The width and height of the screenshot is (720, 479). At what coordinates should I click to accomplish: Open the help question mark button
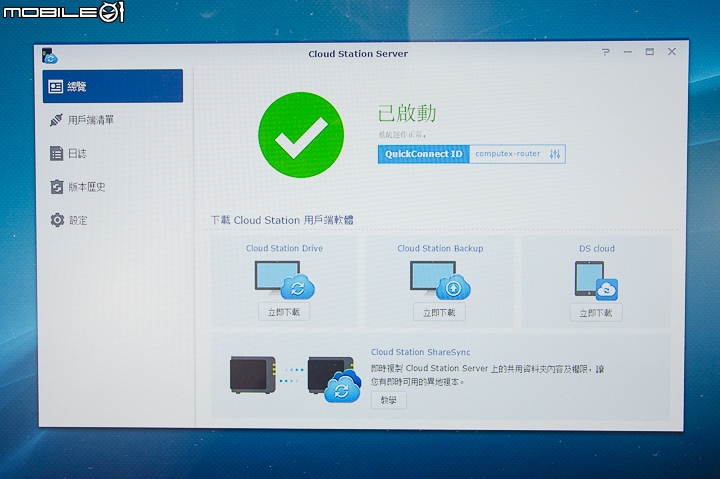[x=606, y=52]
